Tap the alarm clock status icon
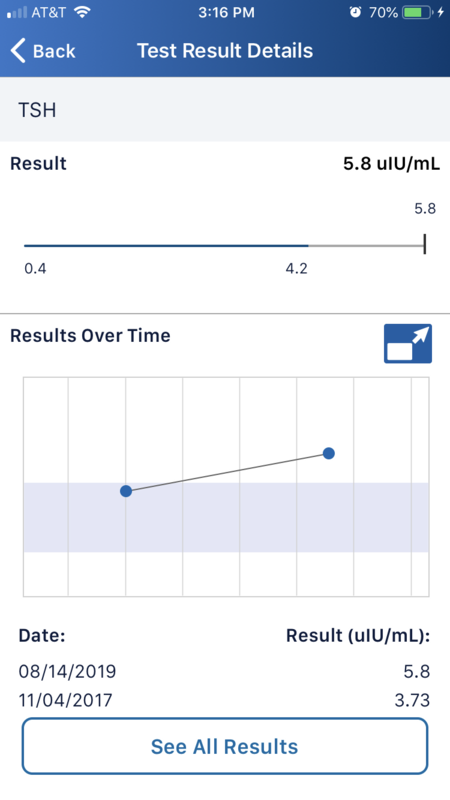 (355, 12)
